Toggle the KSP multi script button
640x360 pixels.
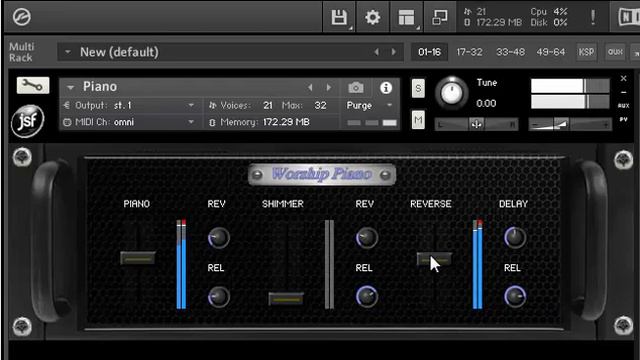586,52
